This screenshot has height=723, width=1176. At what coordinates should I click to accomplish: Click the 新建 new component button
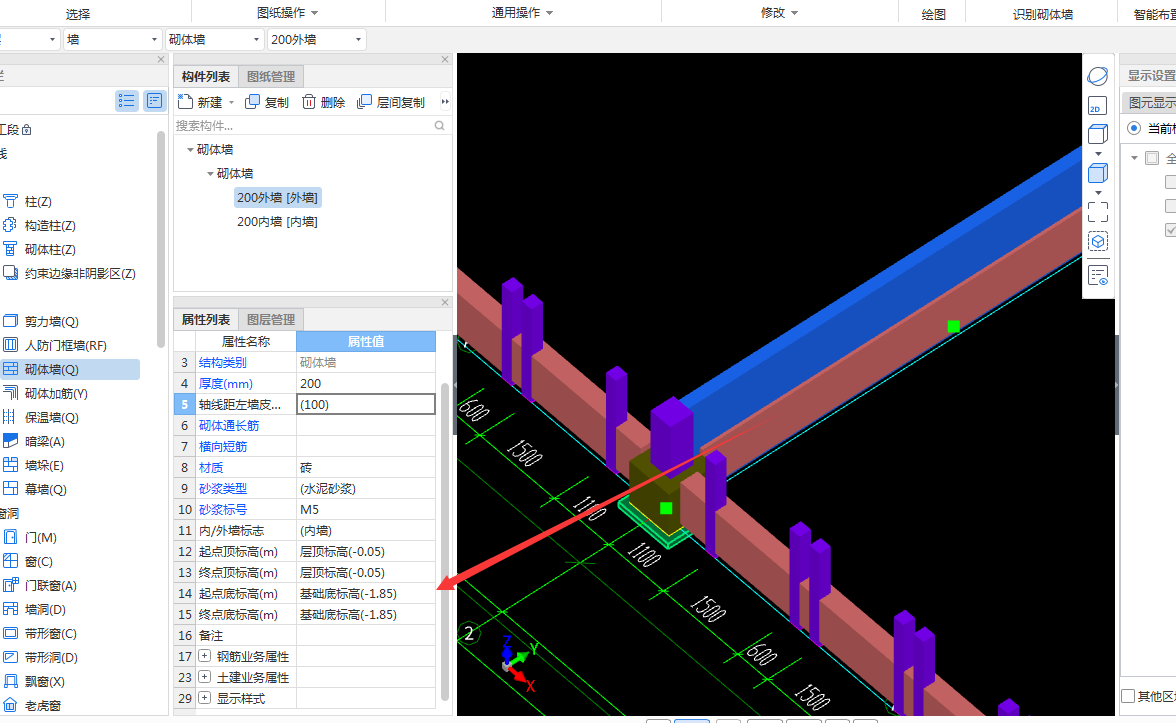[201, 102]
